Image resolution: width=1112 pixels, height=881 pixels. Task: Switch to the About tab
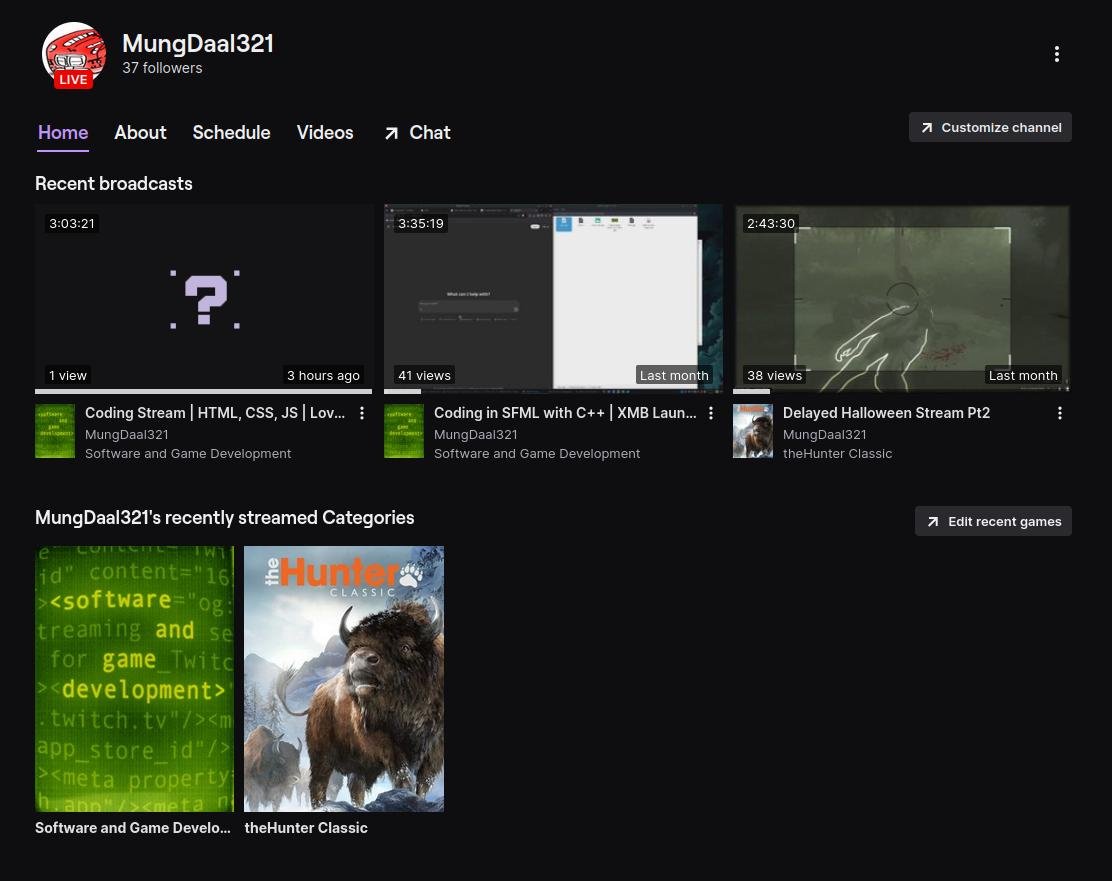[140, 133]
